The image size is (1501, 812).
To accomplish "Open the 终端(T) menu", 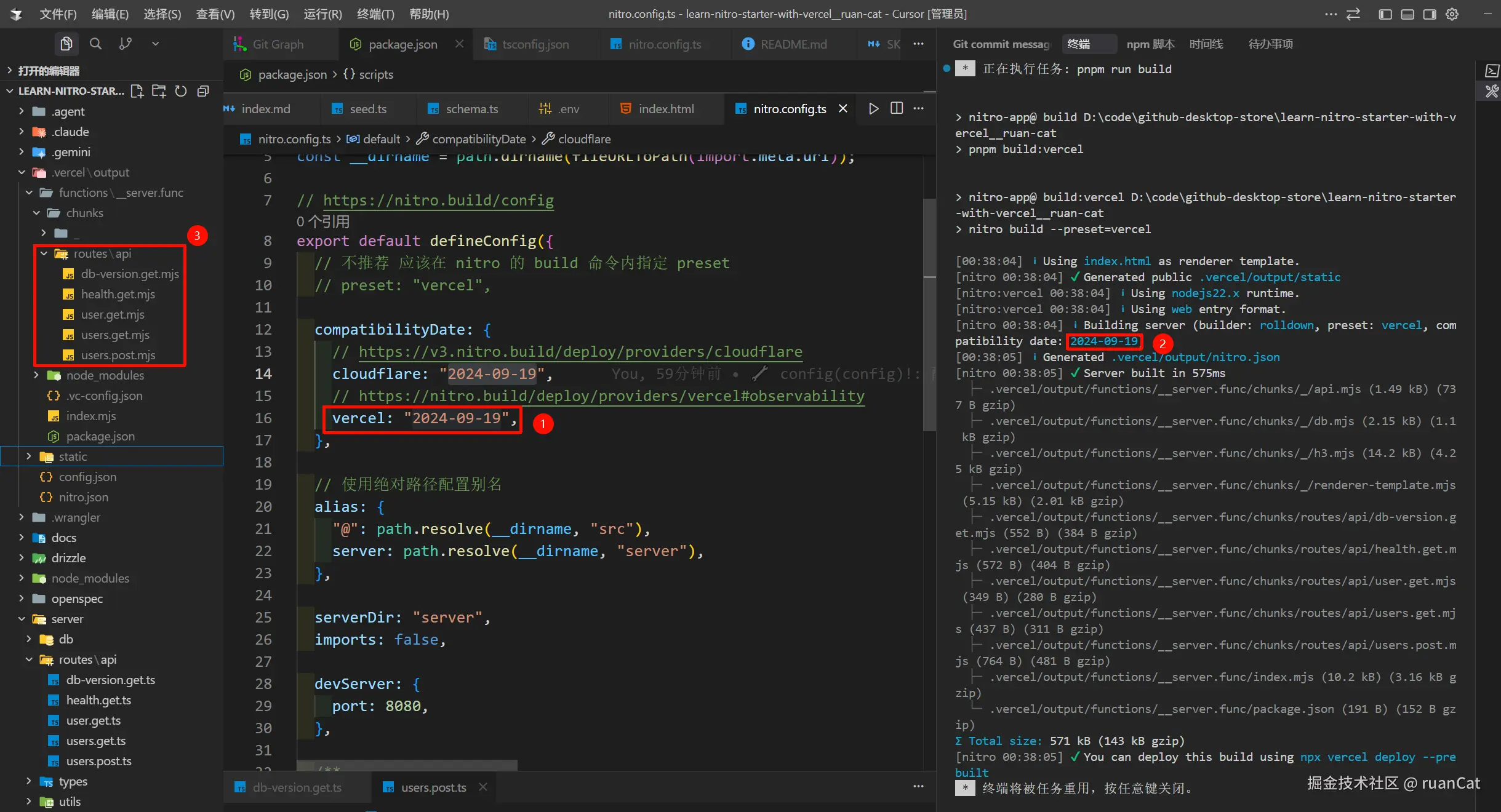I will [x=375, y=14].
